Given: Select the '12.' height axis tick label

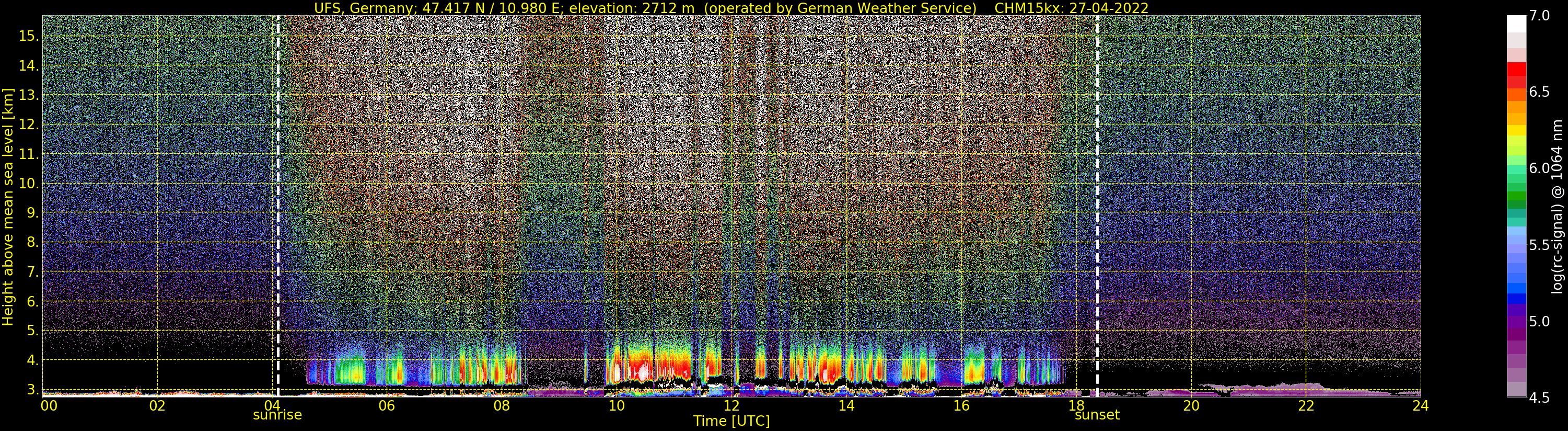Looking at the screenshot, I should pos(29,124).
